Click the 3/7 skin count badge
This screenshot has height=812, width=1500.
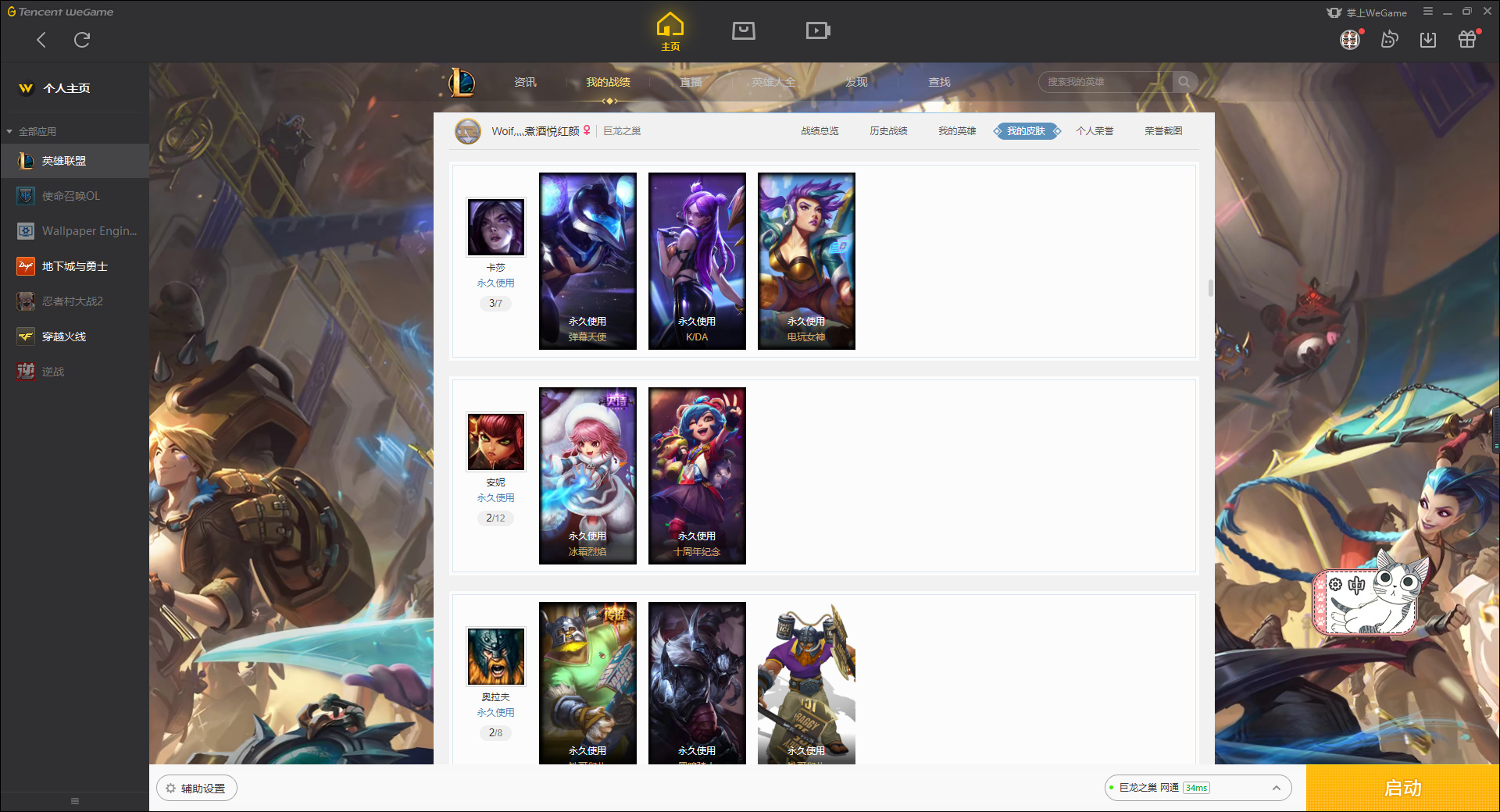click(x=495, y=303)
